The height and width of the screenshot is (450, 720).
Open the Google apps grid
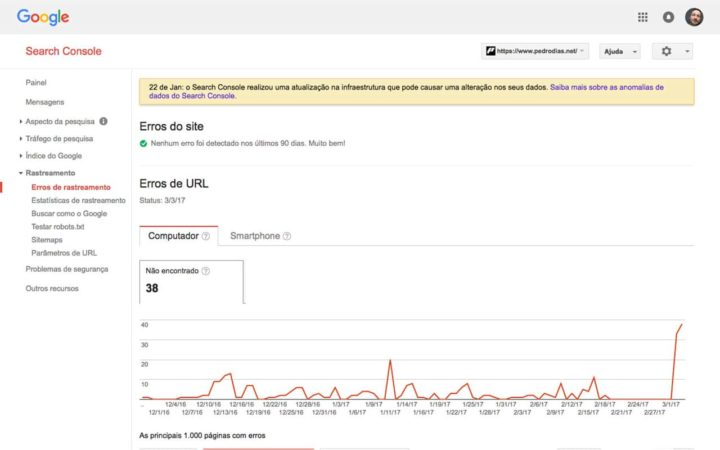pyautogui.click(x=642, y=17)
